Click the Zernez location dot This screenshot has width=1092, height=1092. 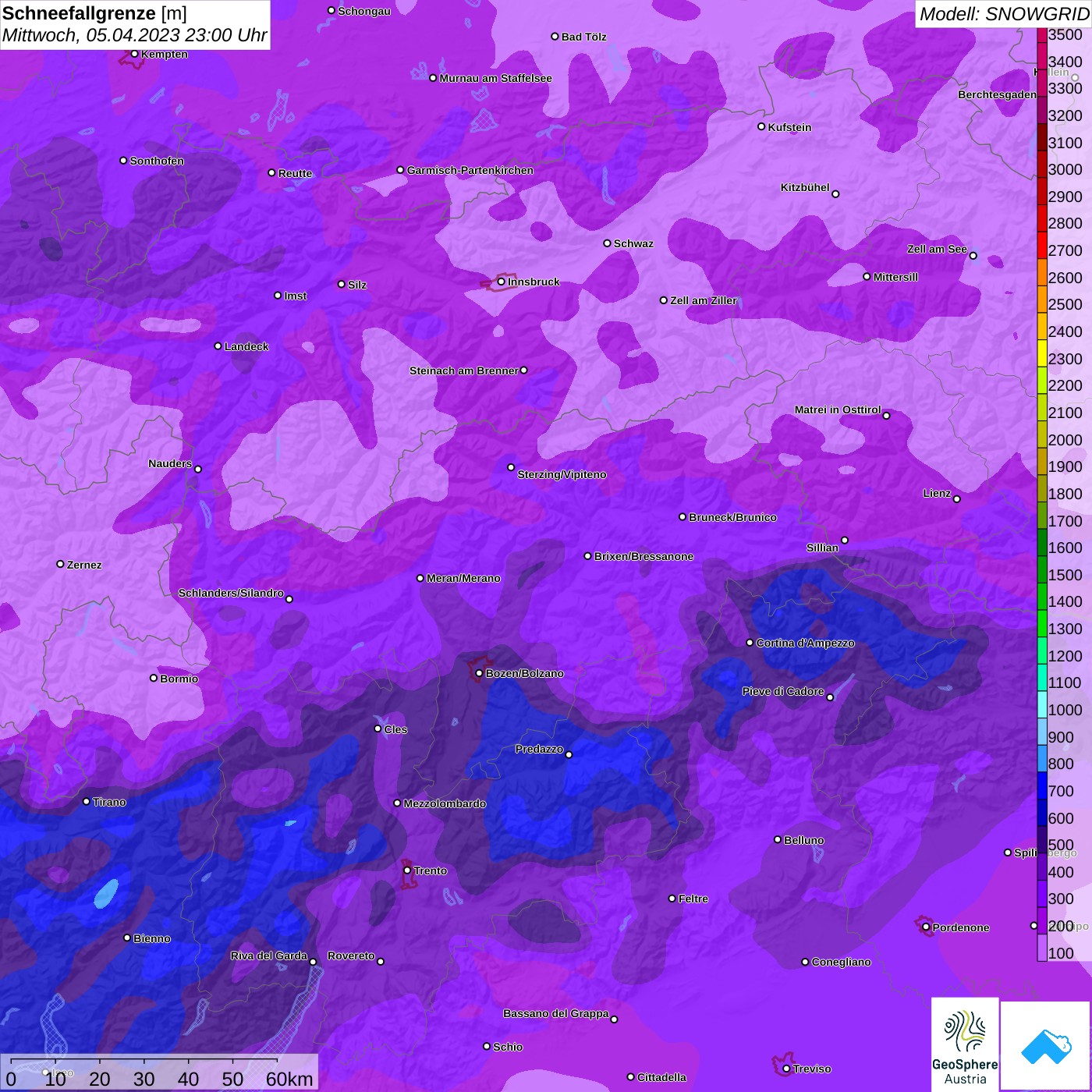click(x=60, y=564)
